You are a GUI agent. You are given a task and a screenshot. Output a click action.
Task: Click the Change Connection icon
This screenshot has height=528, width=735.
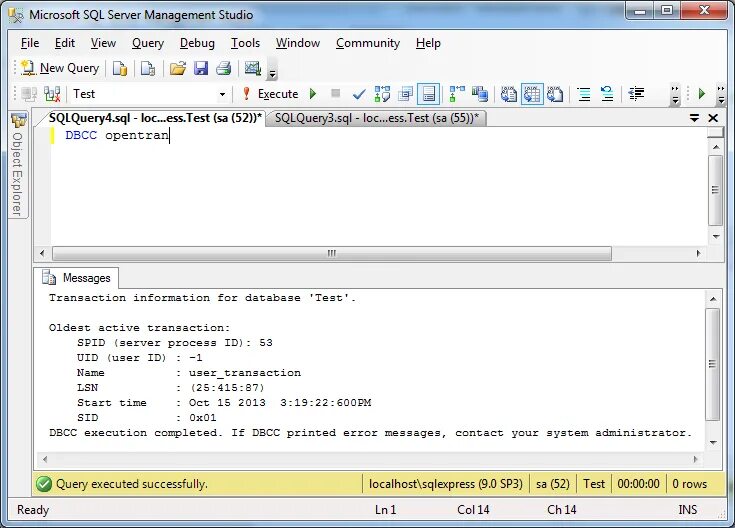pos(52,94)
